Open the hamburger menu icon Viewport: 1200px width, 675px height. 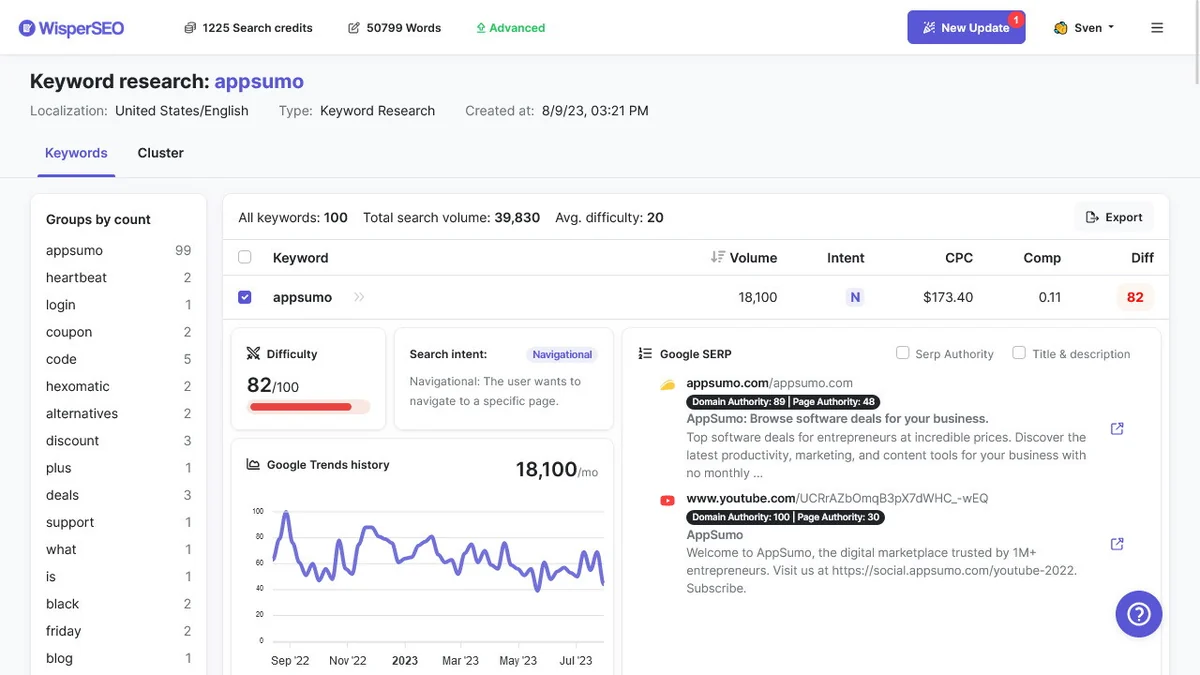coord(1157,28)
